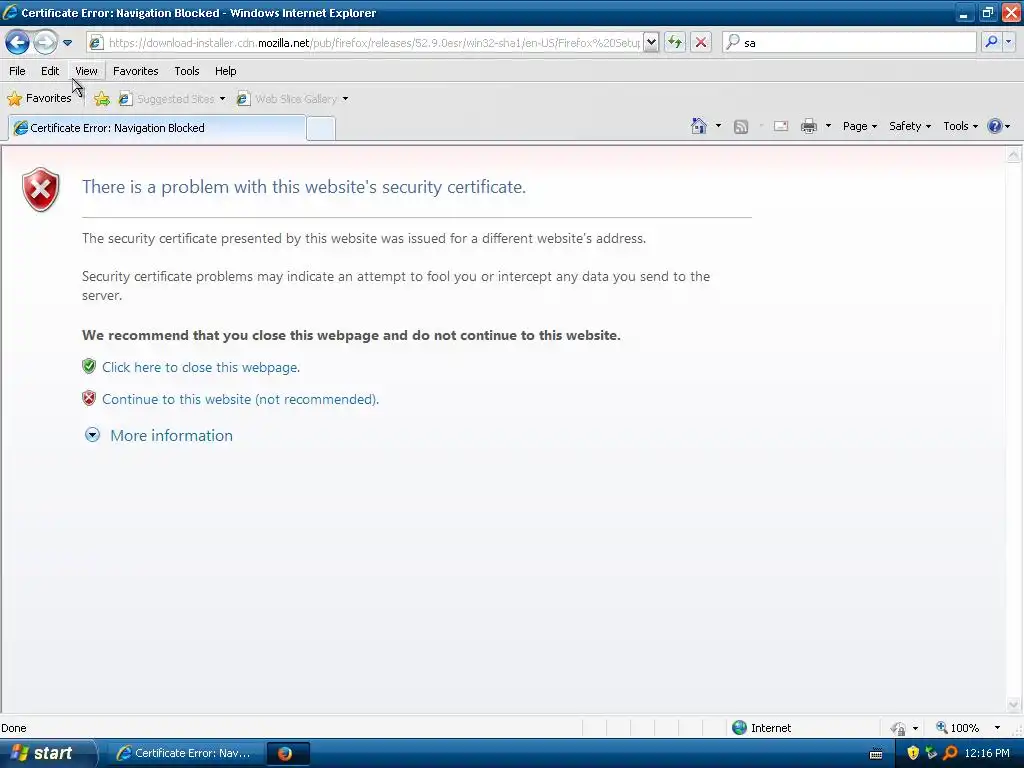Refresh the page with the green arrows icon

click(675, 43)
